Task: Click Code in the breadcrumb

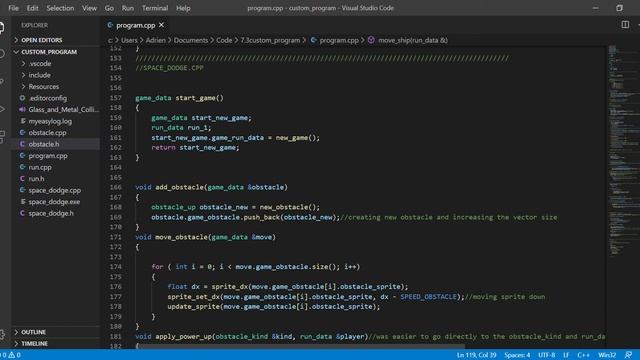Action: (x=224, y=40)
